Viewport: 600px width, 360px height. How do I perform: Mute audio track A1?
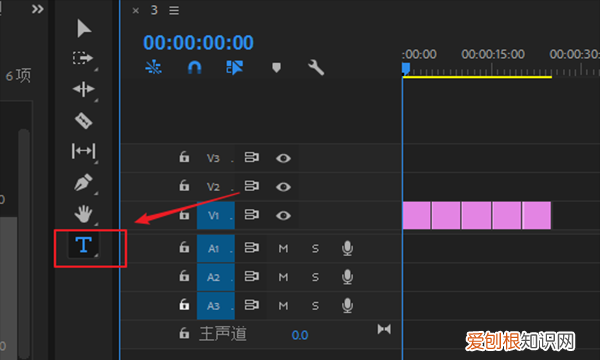click(283, 249)
